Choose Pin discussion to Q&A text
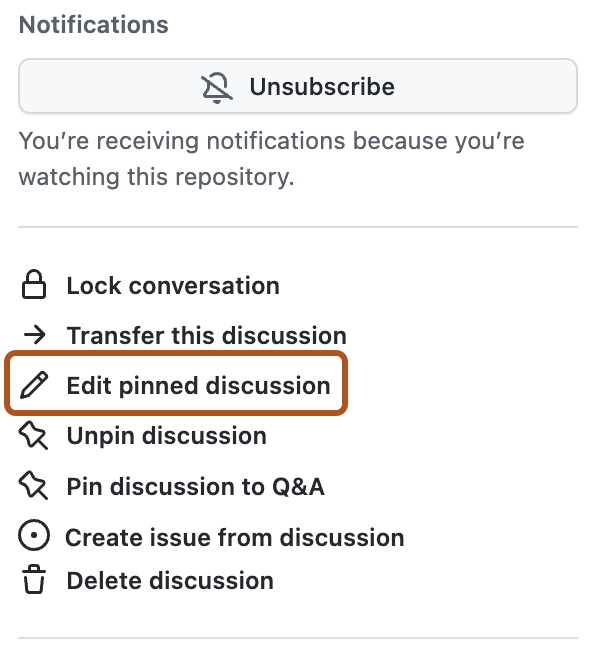The width and height of the screenshot is (612, 654). 195,487
